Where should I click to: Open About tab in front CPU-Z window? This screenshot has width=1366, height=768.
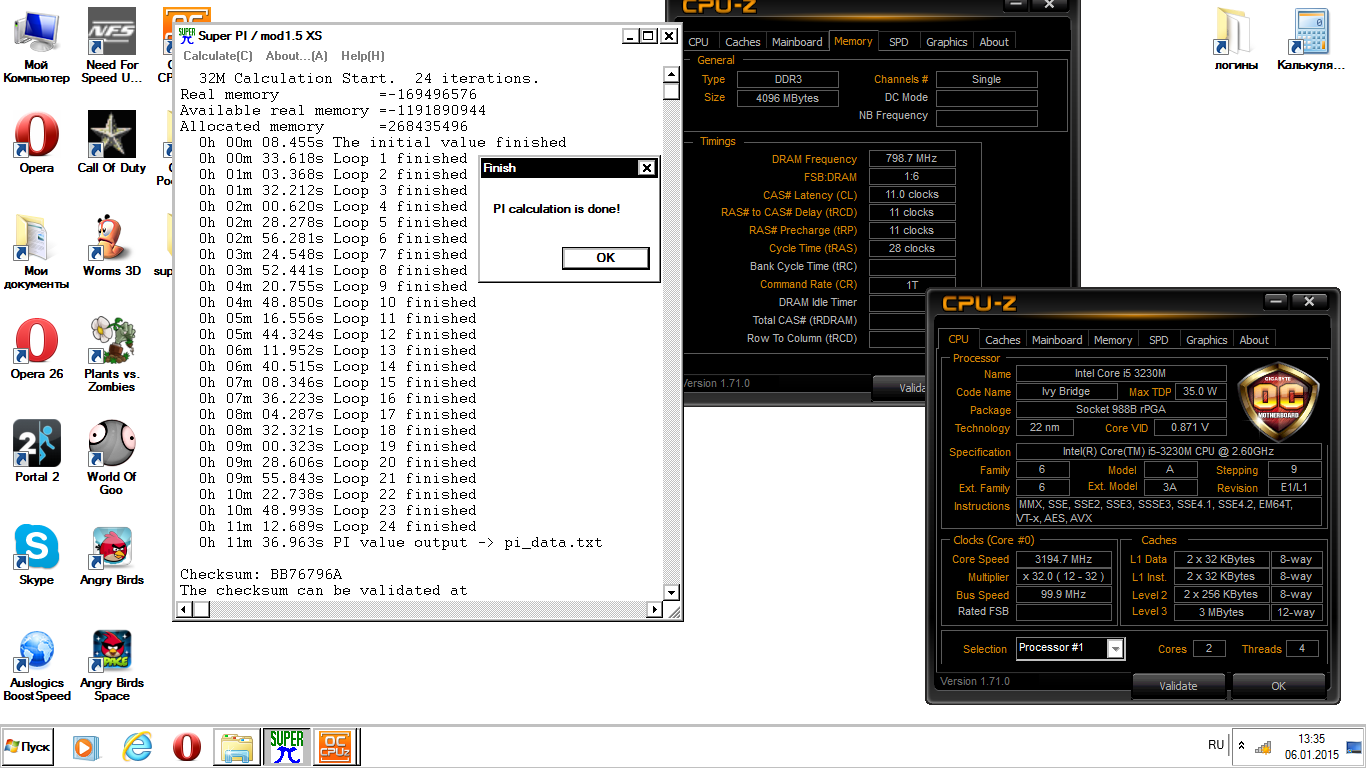(1254, 340)
